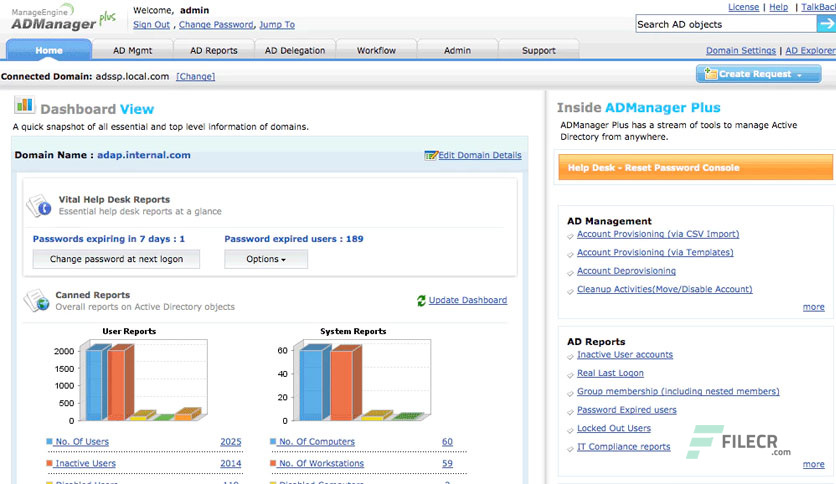Image resolution: width=836 pixels, height=484 pixels.
Task: Open the License link
Action: point(744,7)
